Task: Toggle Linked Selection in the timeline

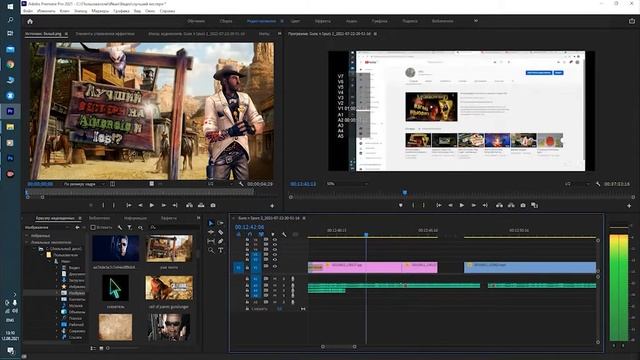Action: click(x=261, y=235)
